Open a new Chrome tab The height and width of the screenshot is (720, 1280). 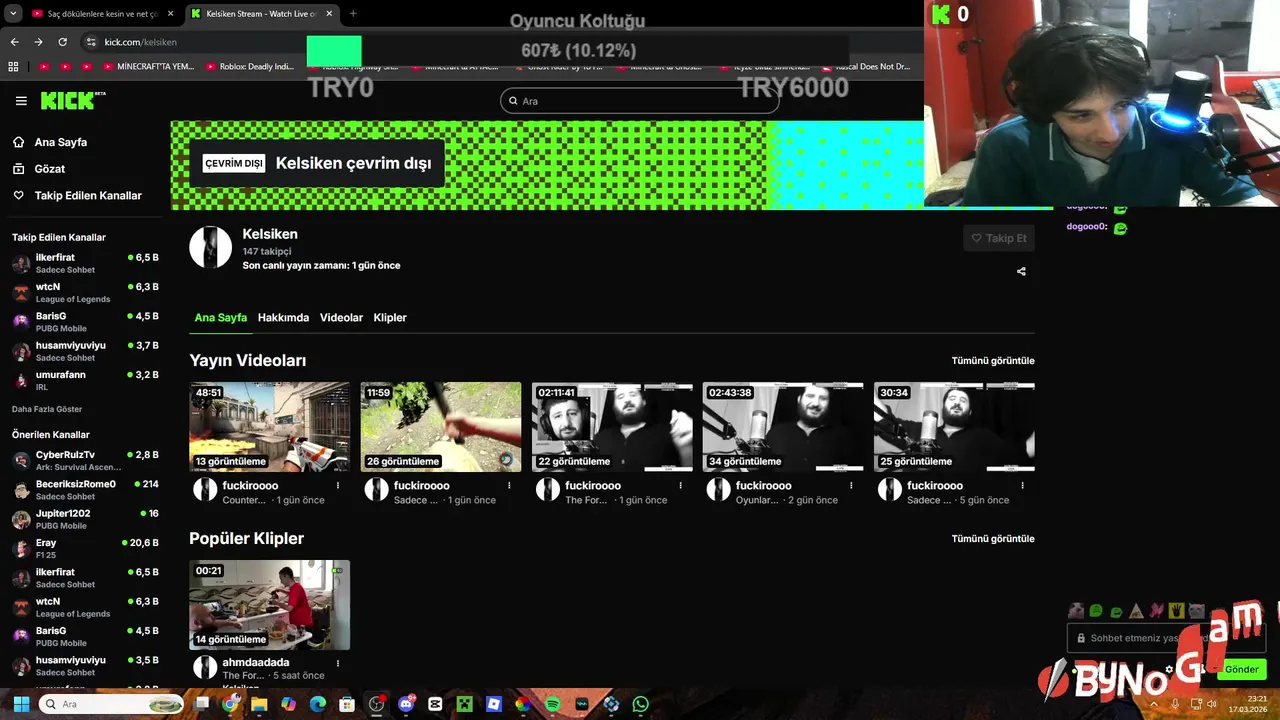tap(352, 14)
